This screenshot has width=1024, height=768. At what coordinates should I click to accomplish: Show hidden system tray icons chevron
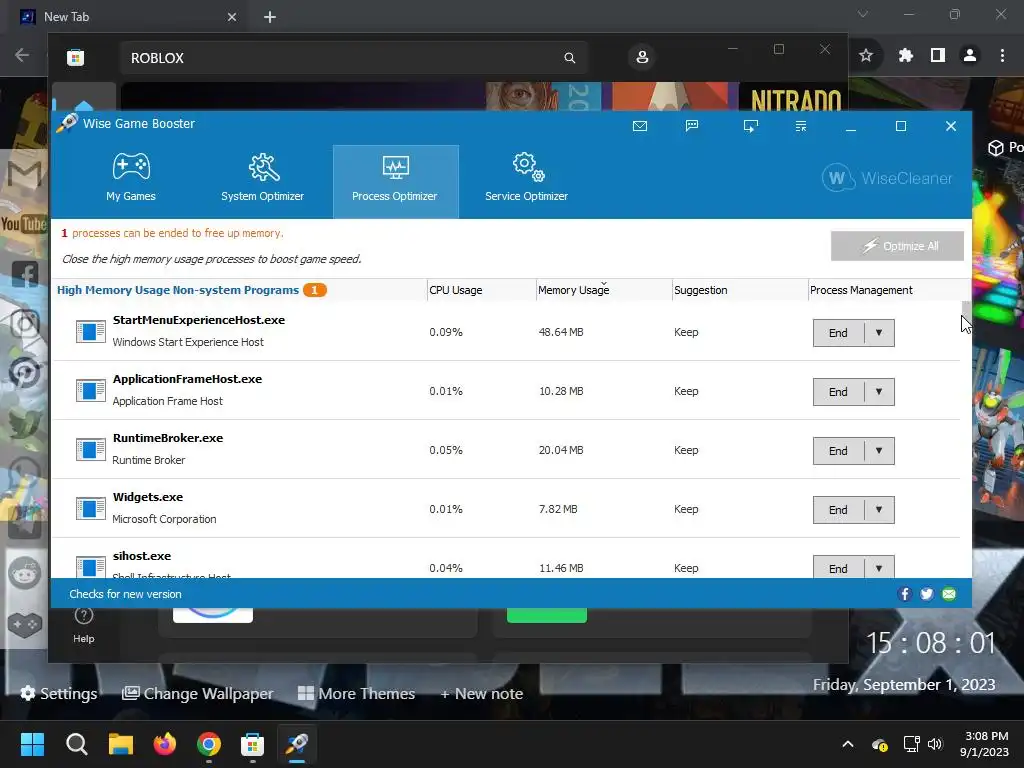[848, 744]
